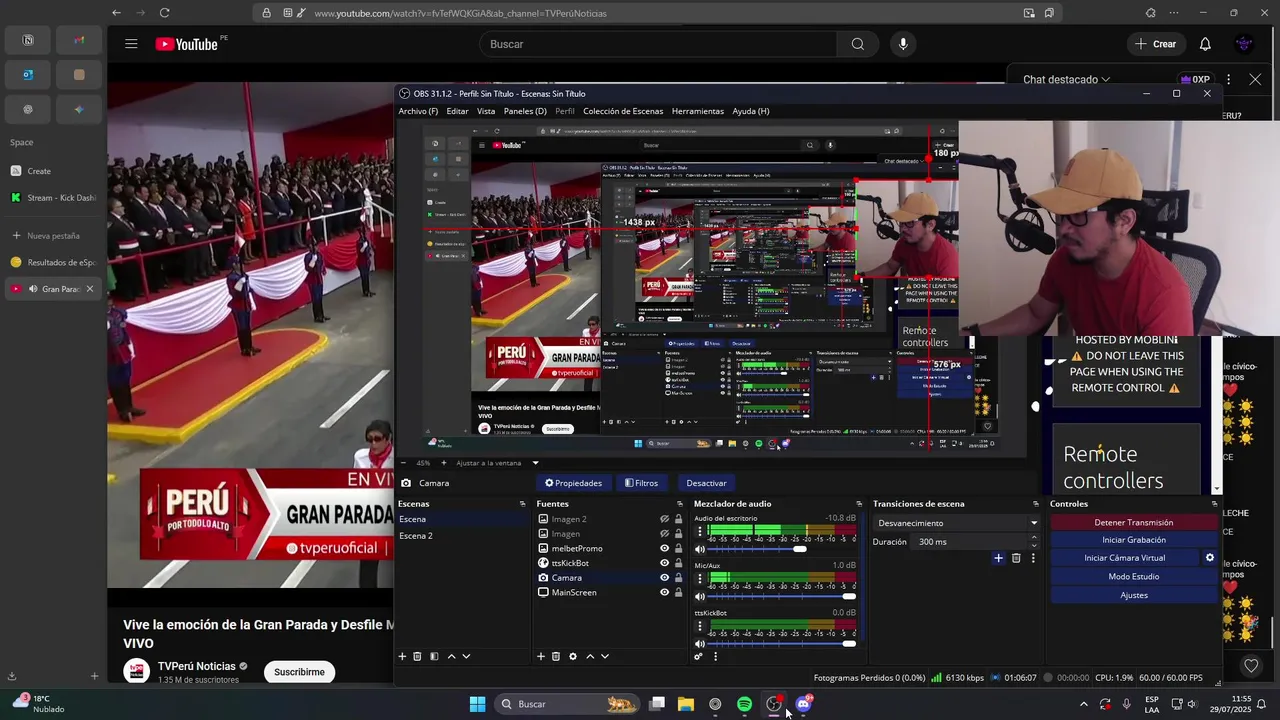Show the hidden Imagen source
Viewport: 1280px width, 720px height.
664,534
